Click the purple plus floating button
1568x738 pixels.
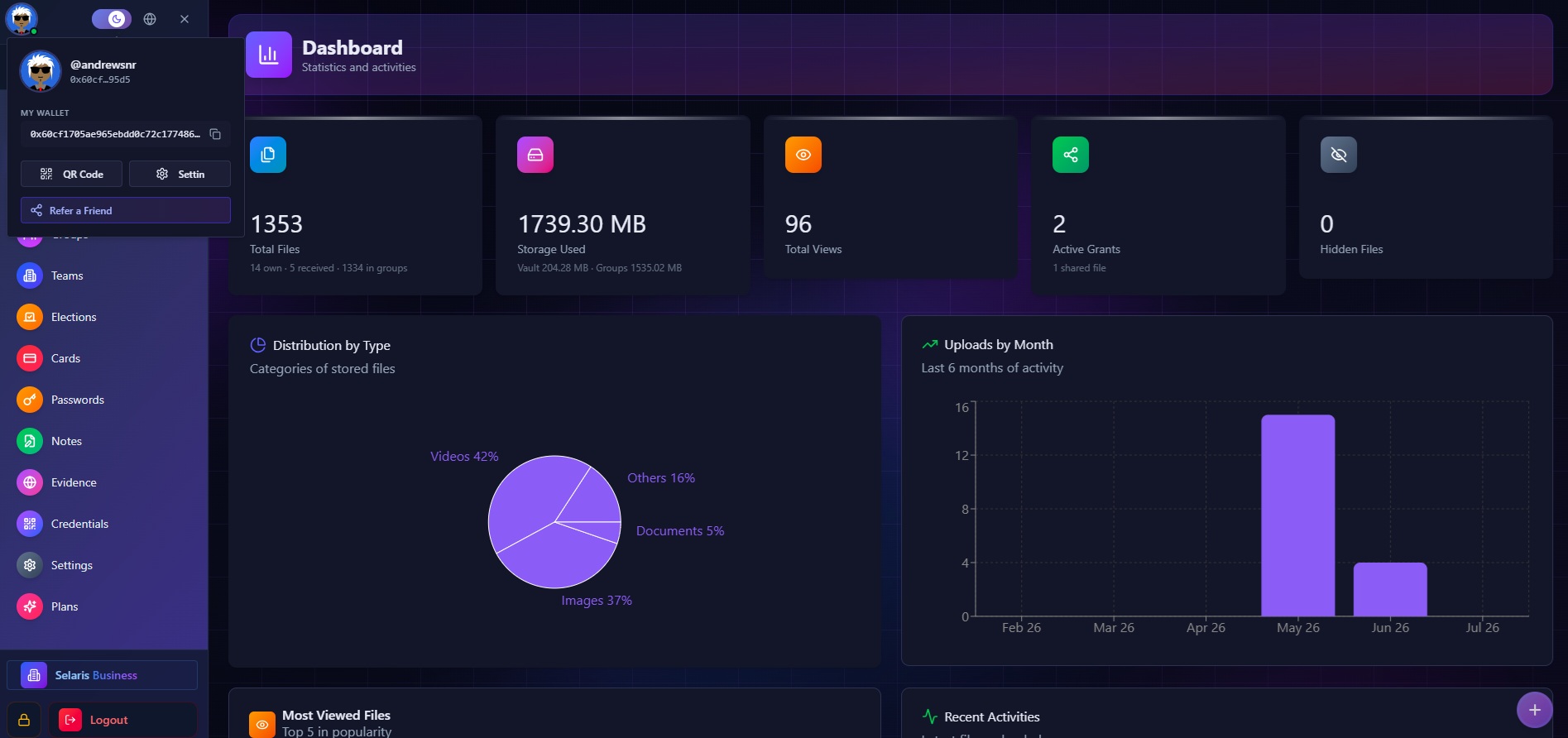pos(1534,710)
